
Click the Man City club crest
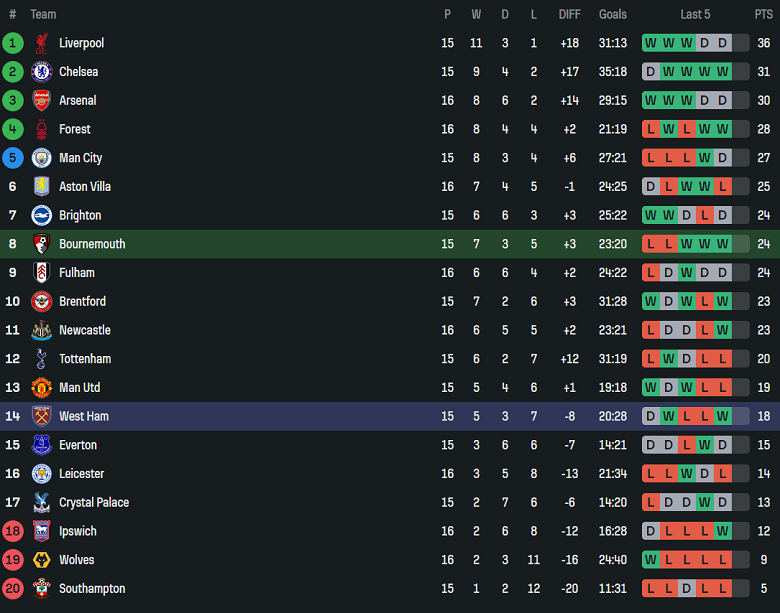(41, 158)
